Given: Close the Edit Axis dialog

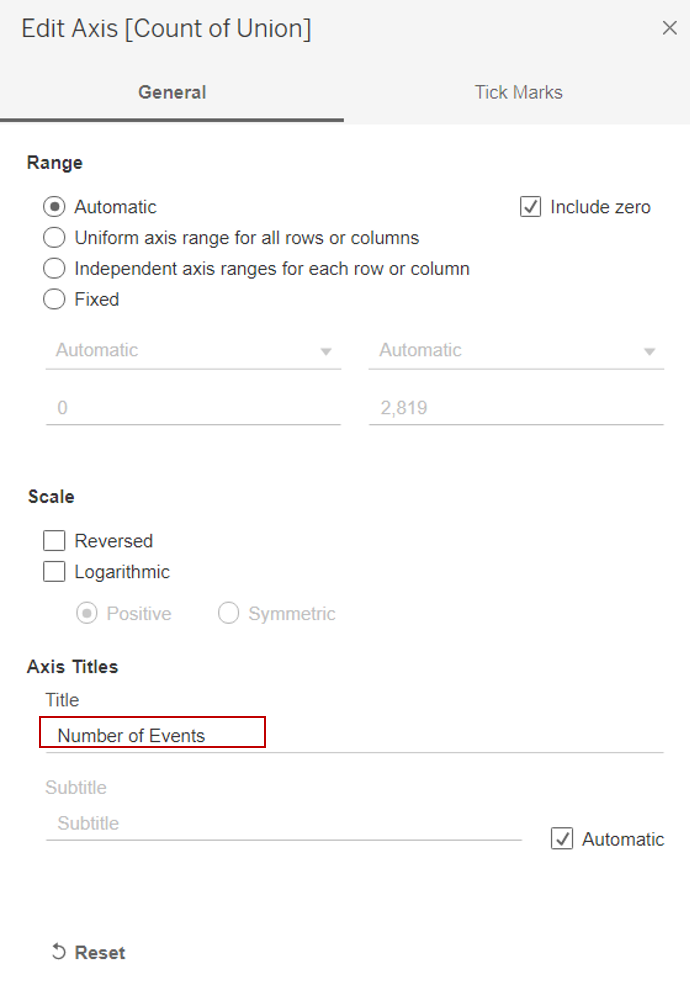Looking at the screenshot, I should point(670,28).
